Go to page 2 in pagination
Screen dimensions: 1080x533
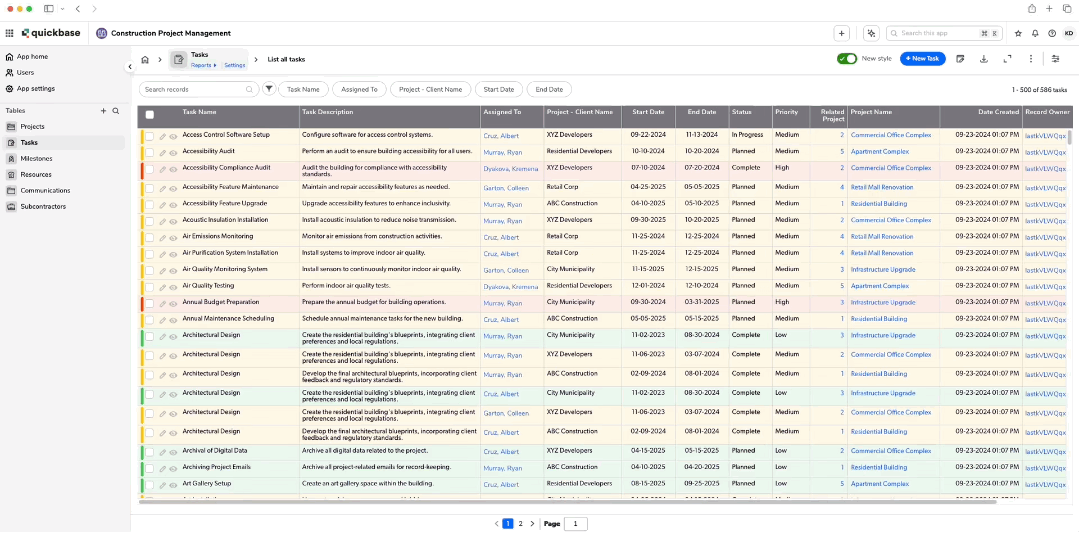tap(520, 524)
